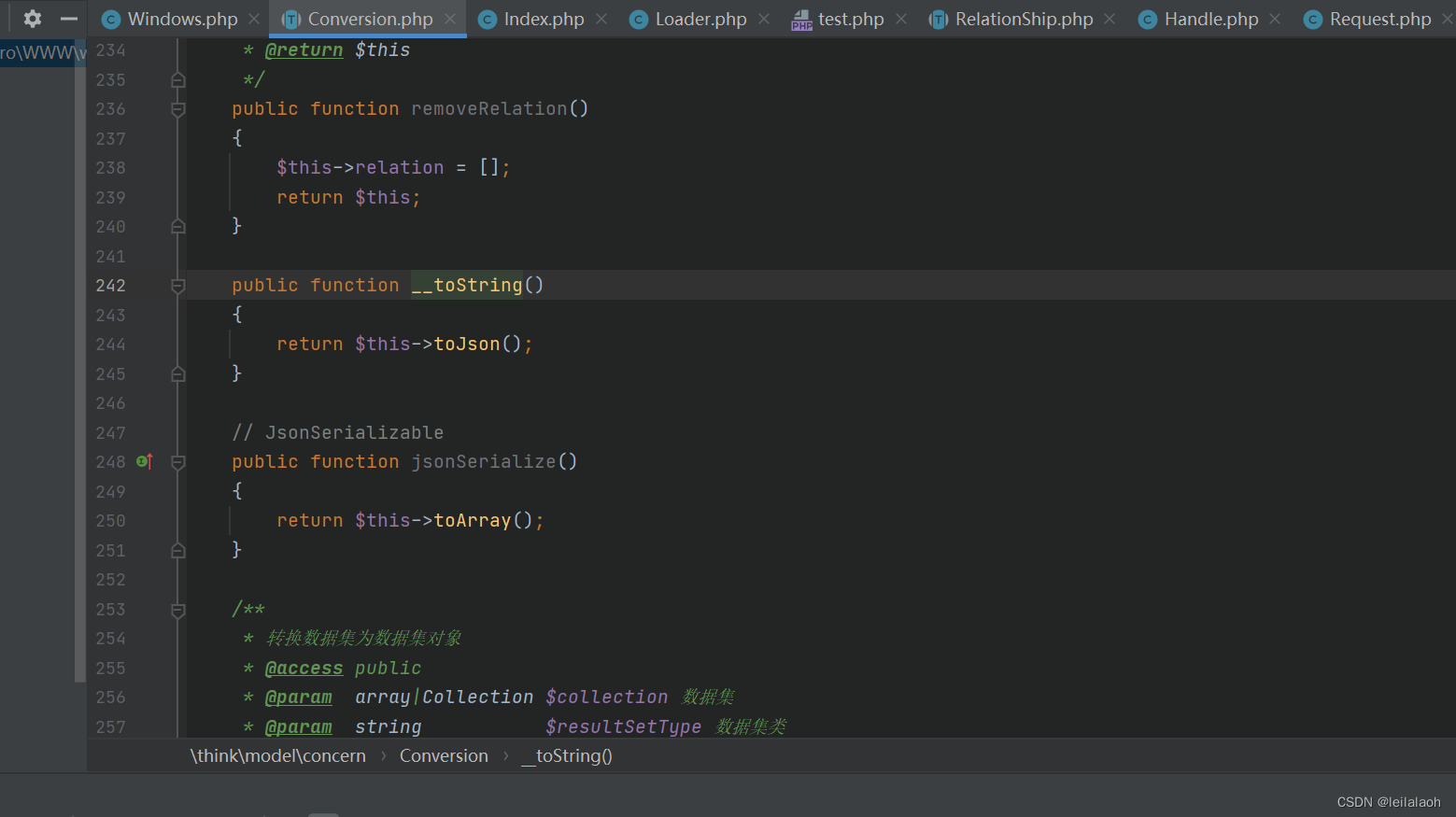
Task: Click the class icon on Windows.php tab
Action: point(110,18)
